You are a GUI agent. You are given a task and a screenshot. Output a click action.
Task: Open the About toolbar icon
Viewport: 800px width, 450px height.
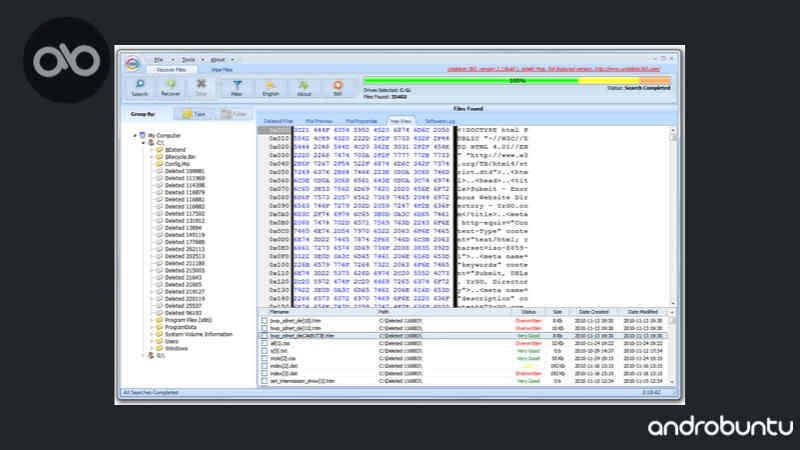click(x=304, y=85)
